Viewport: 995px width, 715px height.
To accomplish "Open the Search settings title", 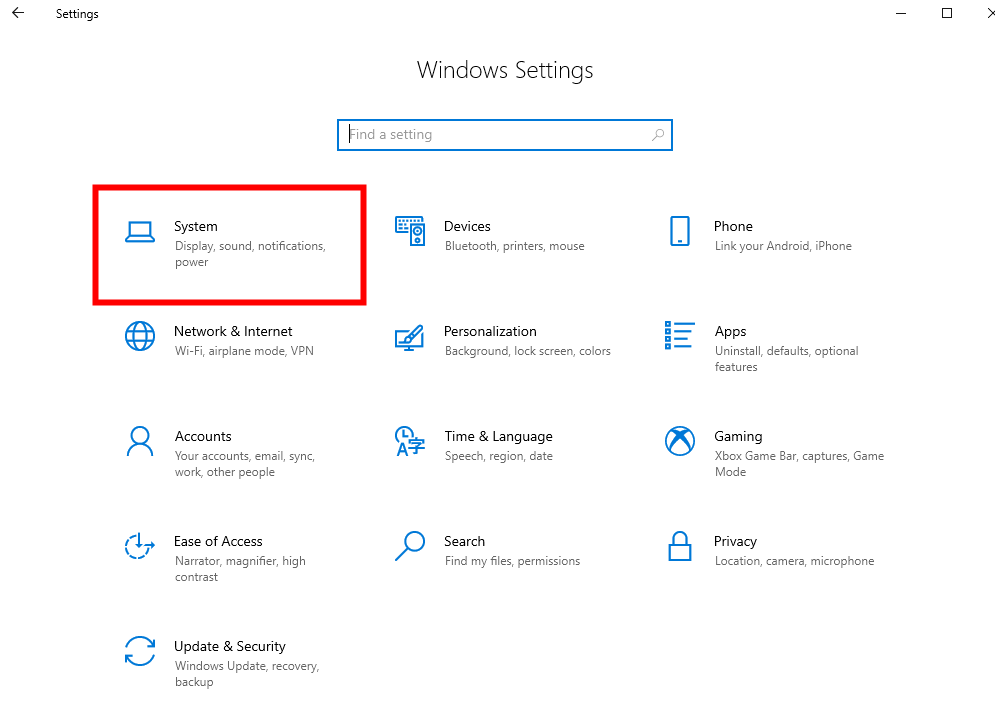I will [x=465, y=541].
